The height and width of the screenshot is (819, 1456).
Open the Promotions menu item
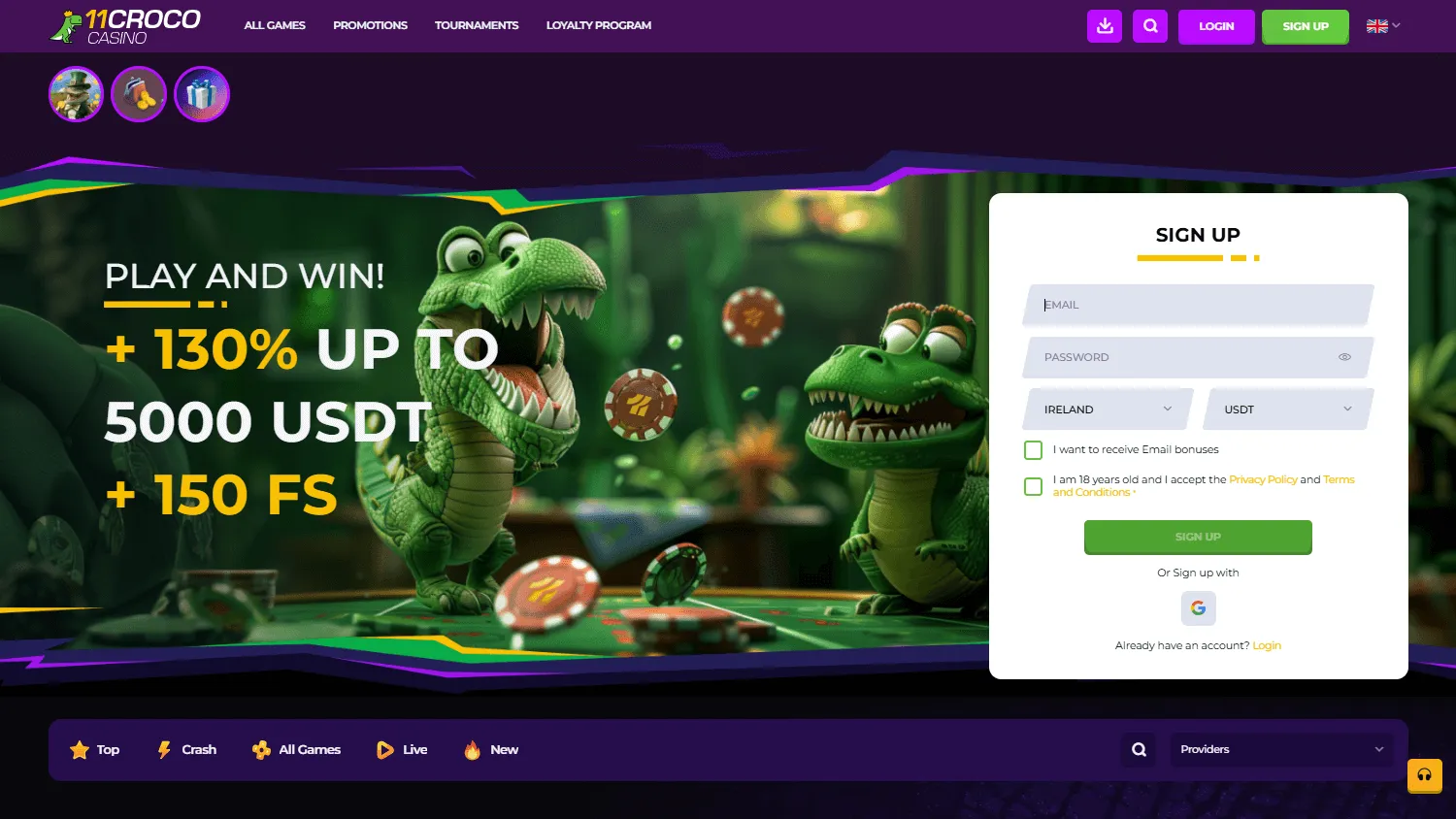point(370,25)
